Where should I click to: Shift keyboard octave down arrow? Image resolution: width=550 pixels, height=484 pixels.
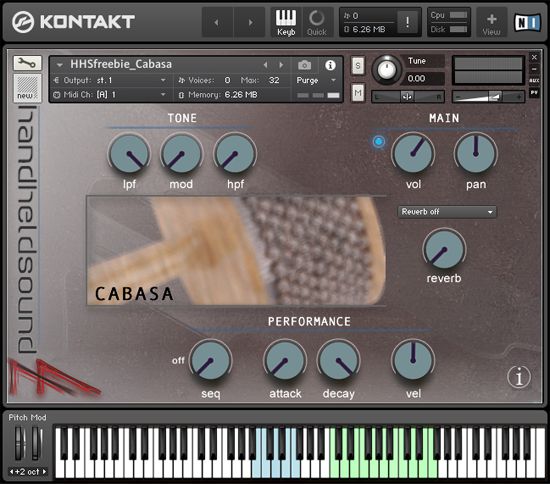point(12,472)
